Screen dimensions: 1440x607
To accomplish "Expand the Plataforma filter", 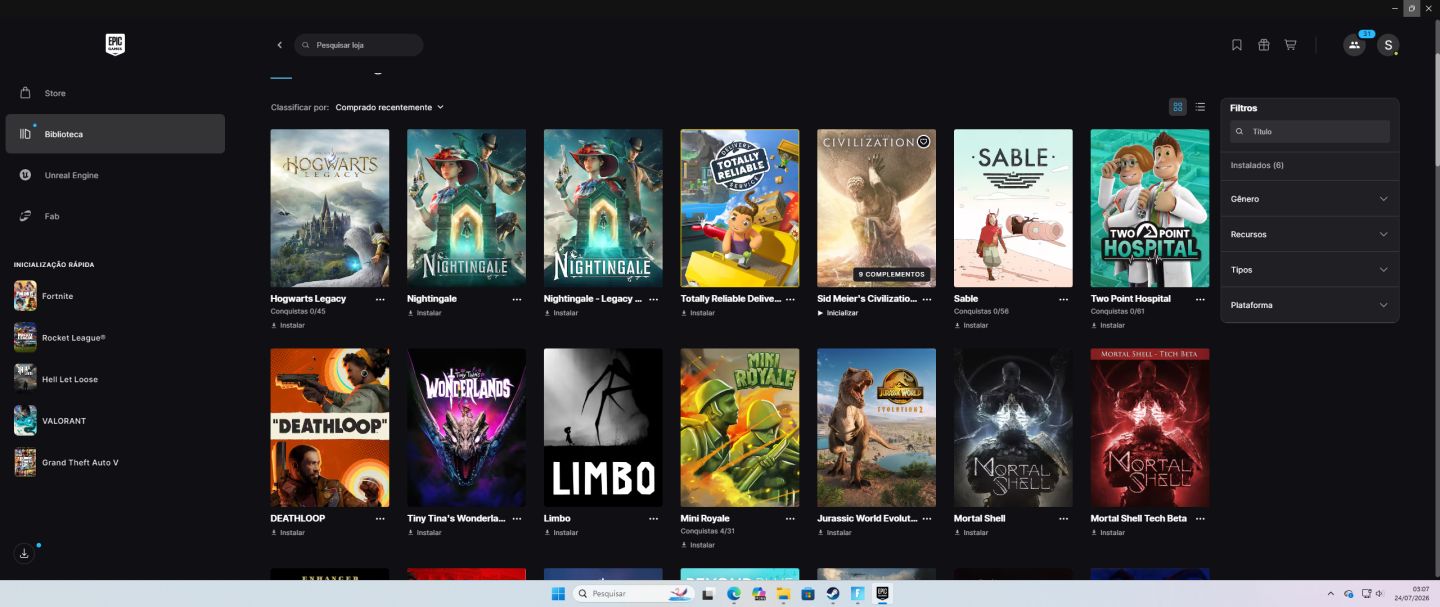I will 1309,304.
